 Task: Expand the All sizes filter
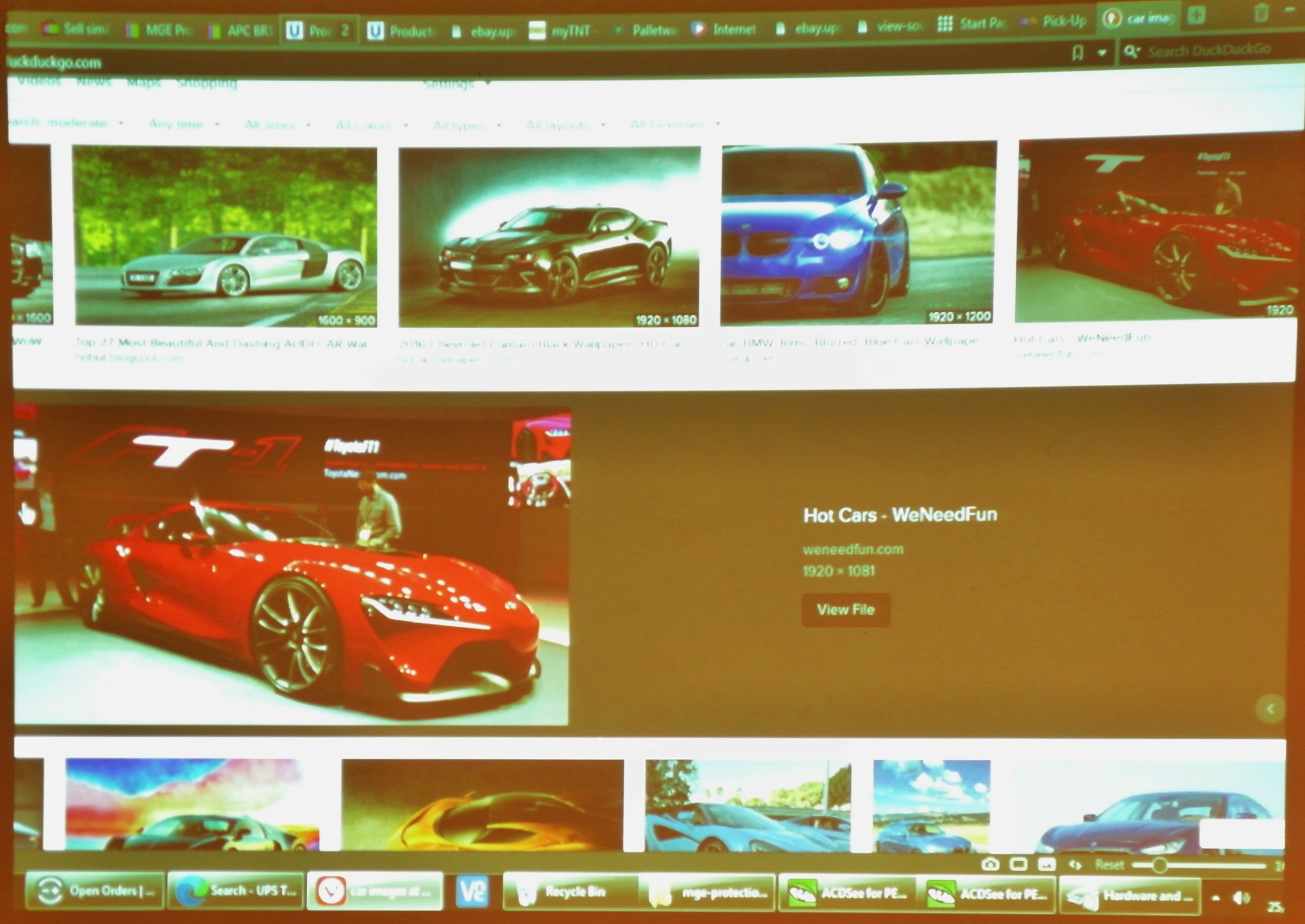pos(278,124)
